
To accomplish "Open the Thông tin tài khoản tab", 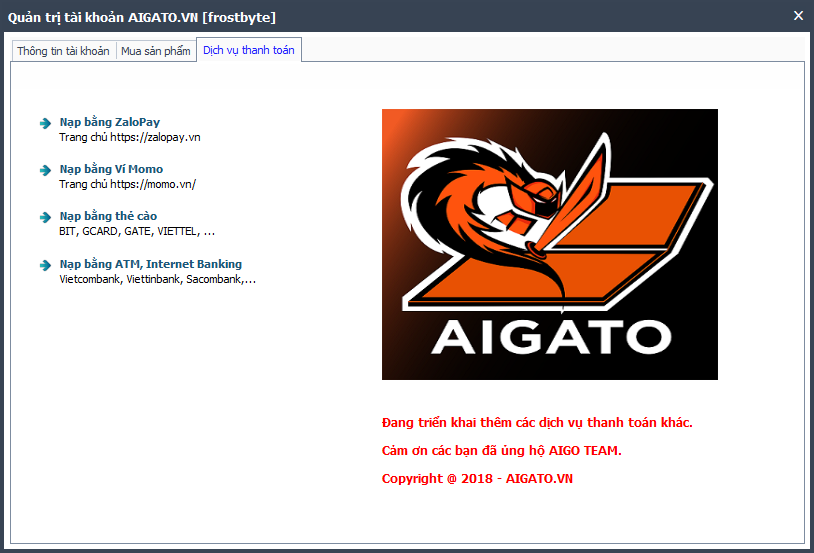I will click(63, 51).
